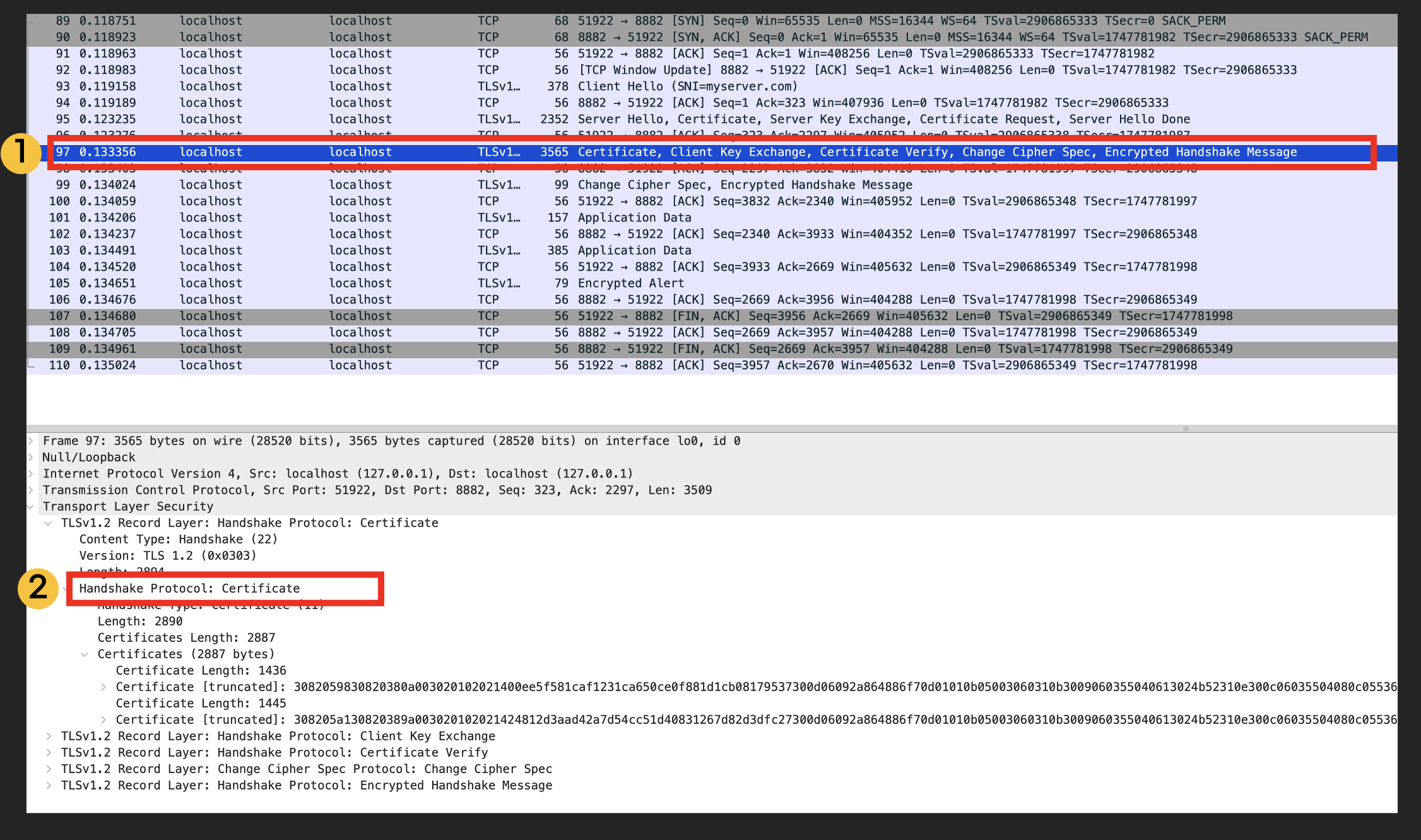This screenshot has width=1421, height=840.
Task: Expand Transmission Control Protocol section
Action: tap(30, 490)
